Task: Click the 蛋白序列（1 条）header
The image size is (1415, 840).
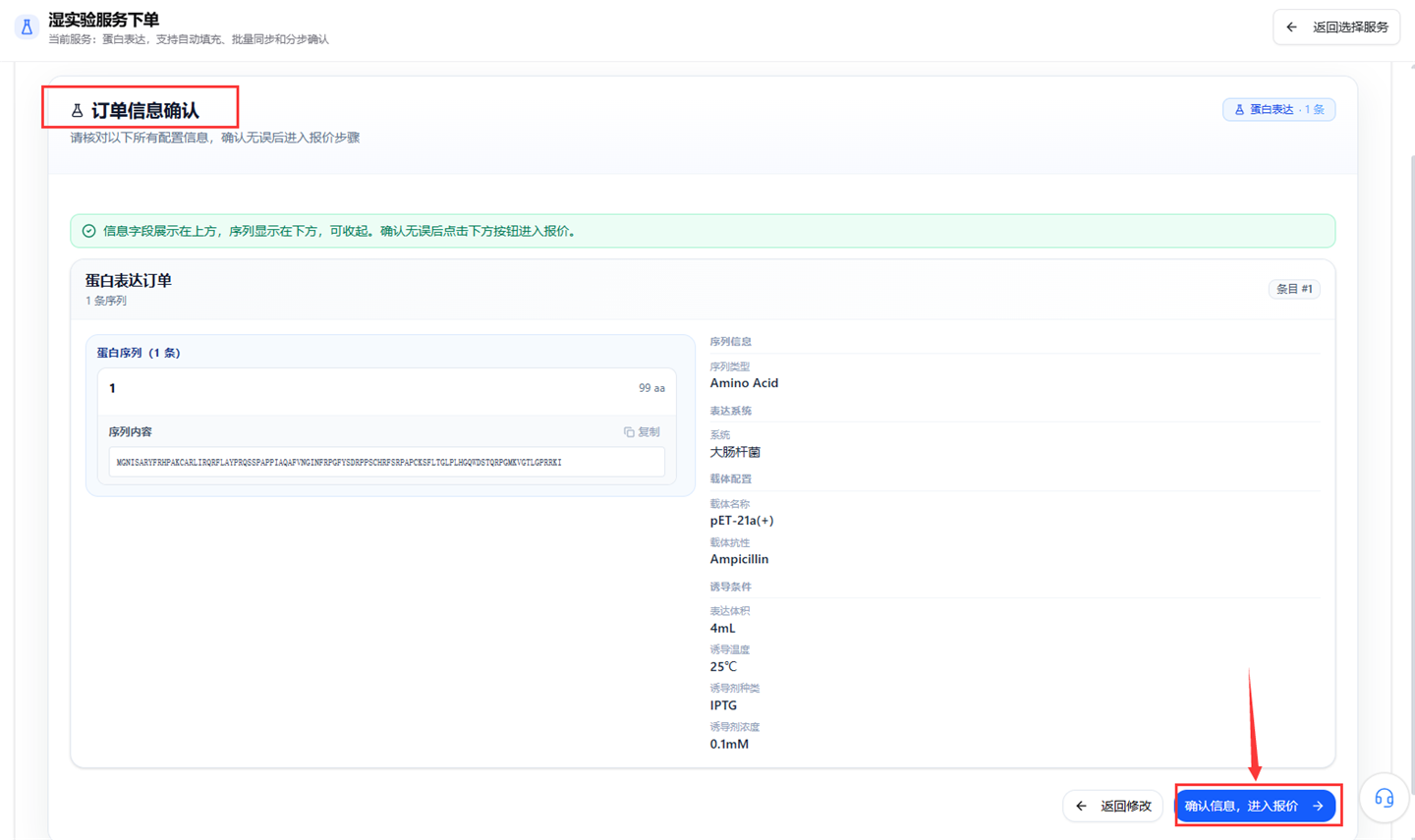Action: 139,353
